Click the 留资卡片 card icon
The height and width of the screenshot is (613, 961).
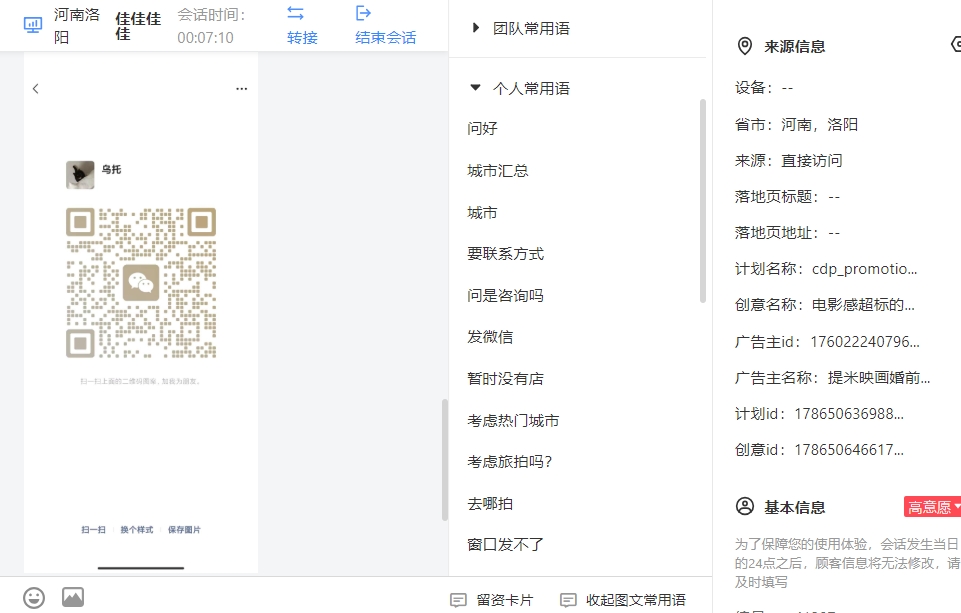(x=458, y=600)
